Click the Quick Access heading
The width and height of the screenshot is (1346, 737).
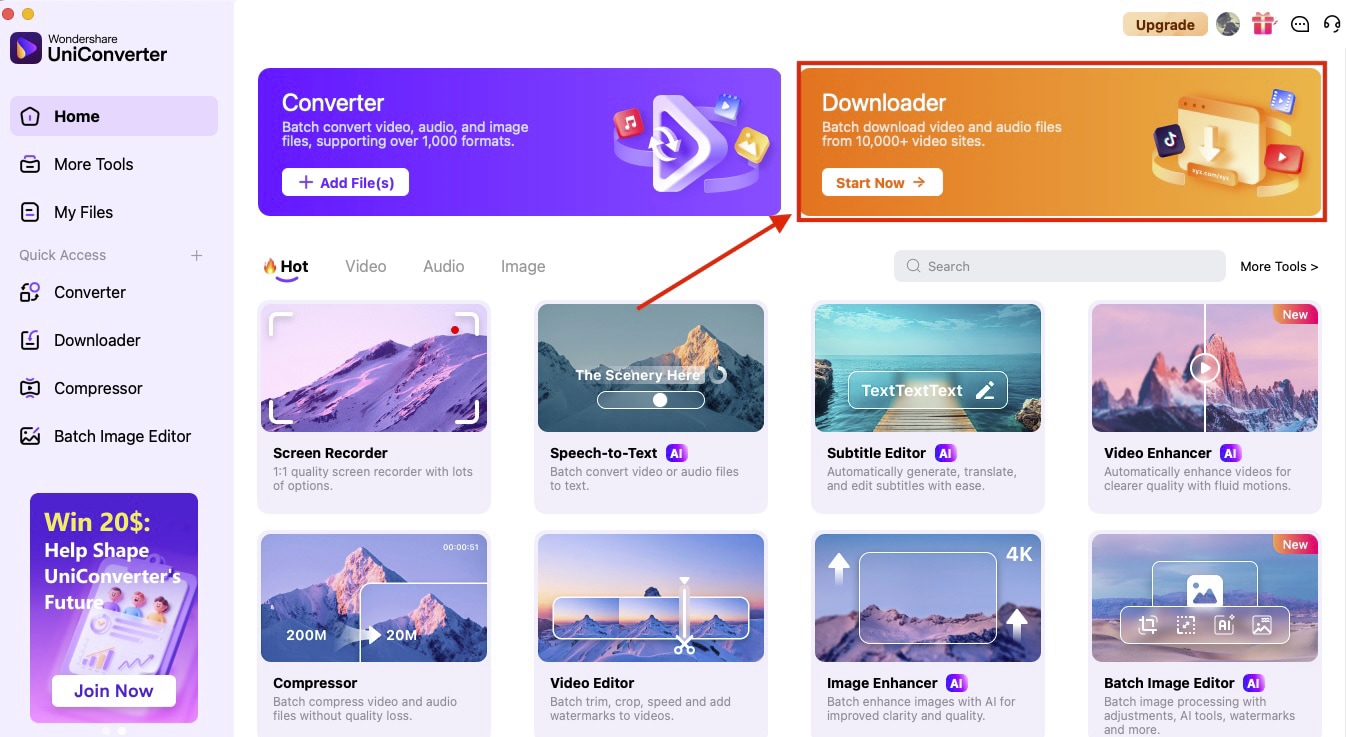(x=62, y=255)
